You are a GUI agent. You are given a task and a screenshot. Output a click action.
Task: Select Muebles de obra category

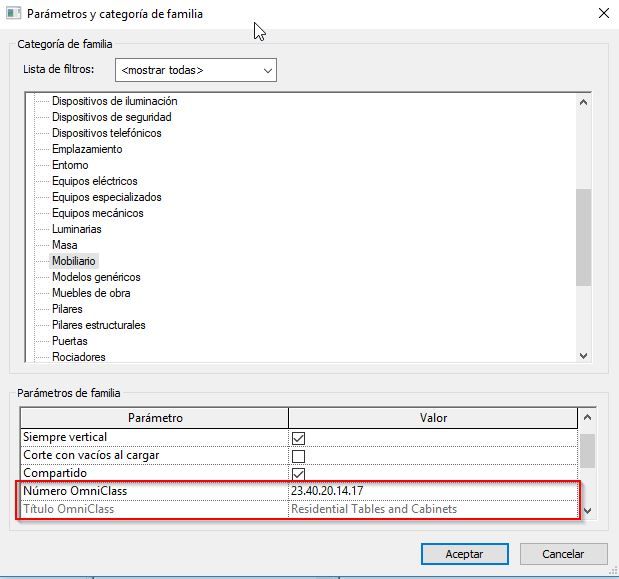point(91,293)
